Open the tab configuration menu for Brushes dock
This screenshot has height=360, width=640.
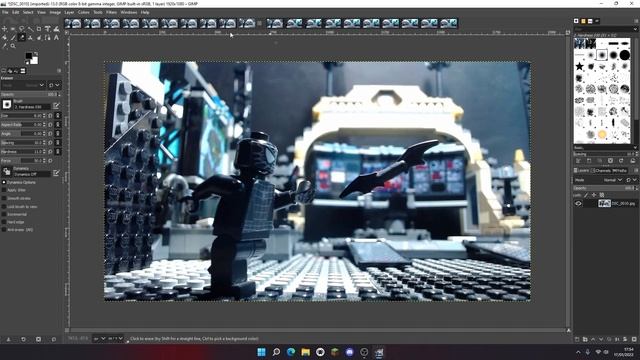[637, 20]
